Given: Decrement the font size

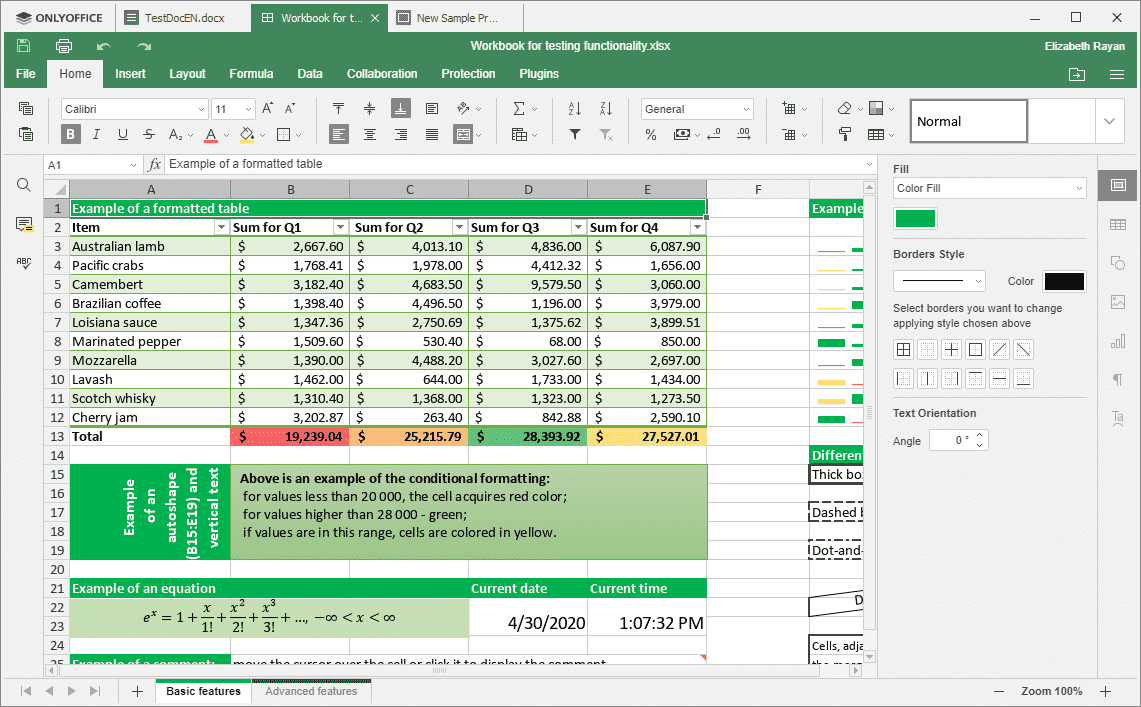Looking at the screenshot, I should coord(290,108).
